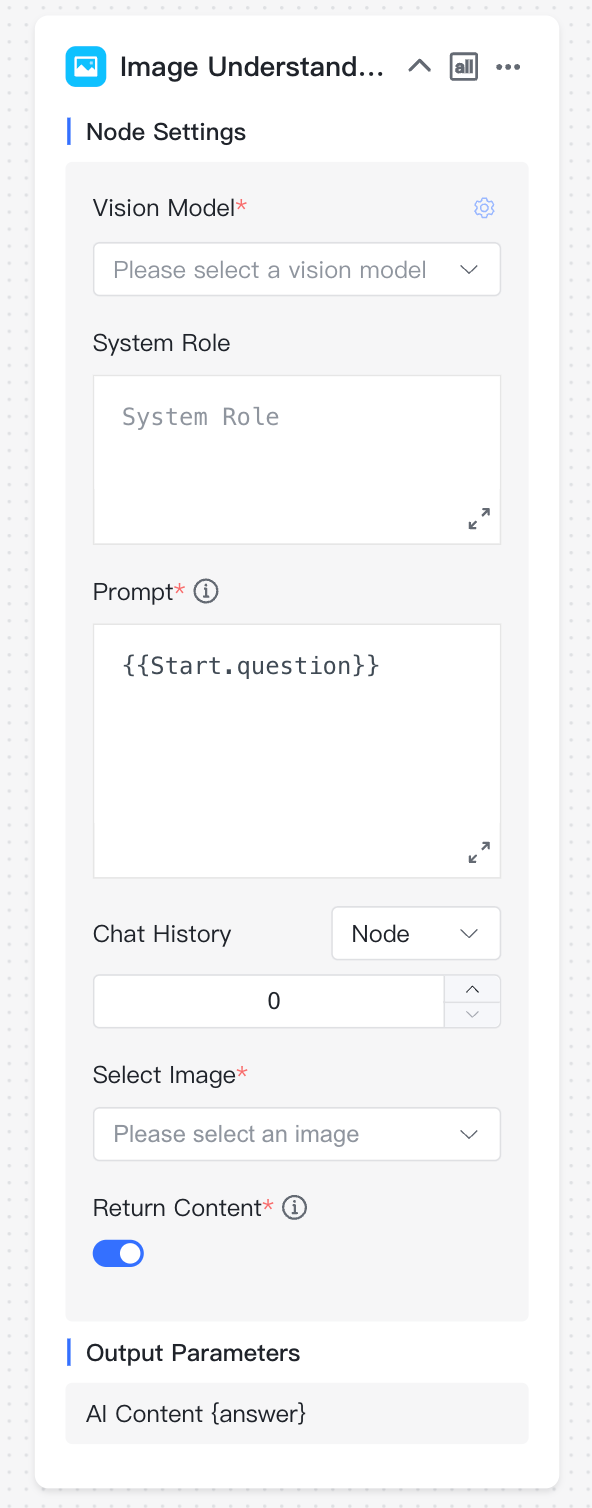Open the Select Image dropdown
This screenshot has height=1508, width=592.
(297, 1134)
